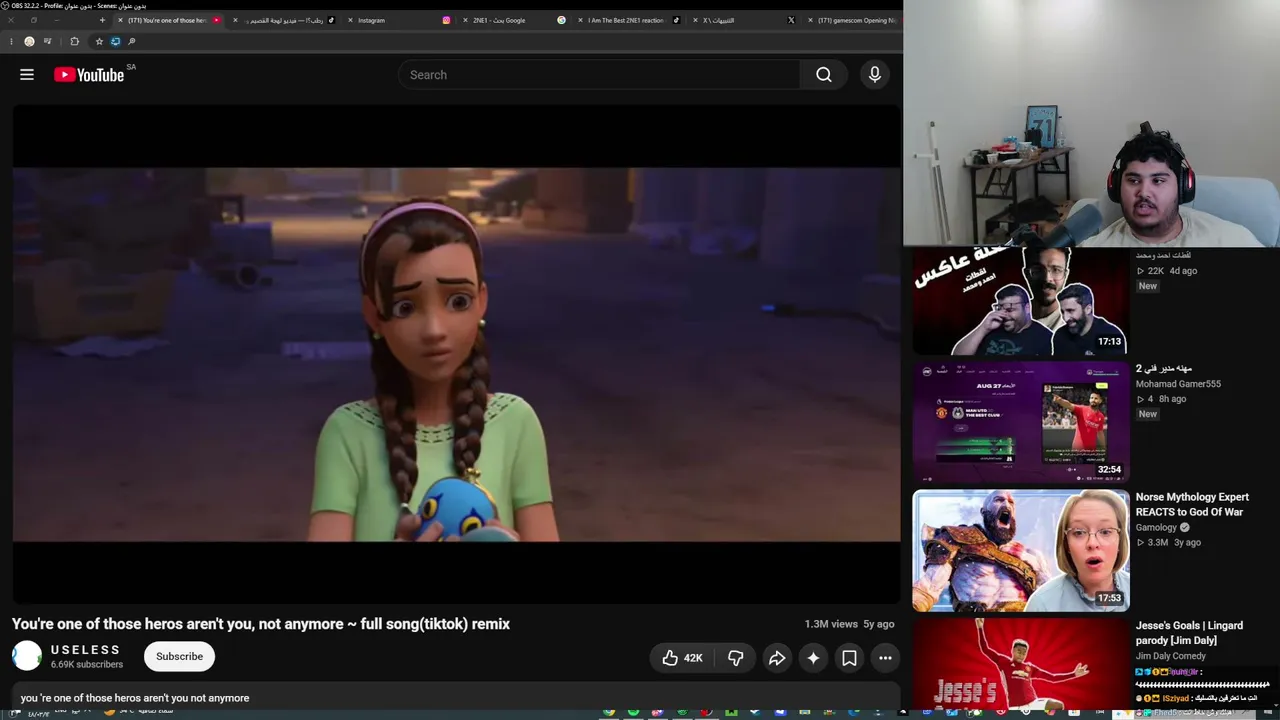Share the video using the arrow icon
1280x720 pixels.
tap(777, 657)
